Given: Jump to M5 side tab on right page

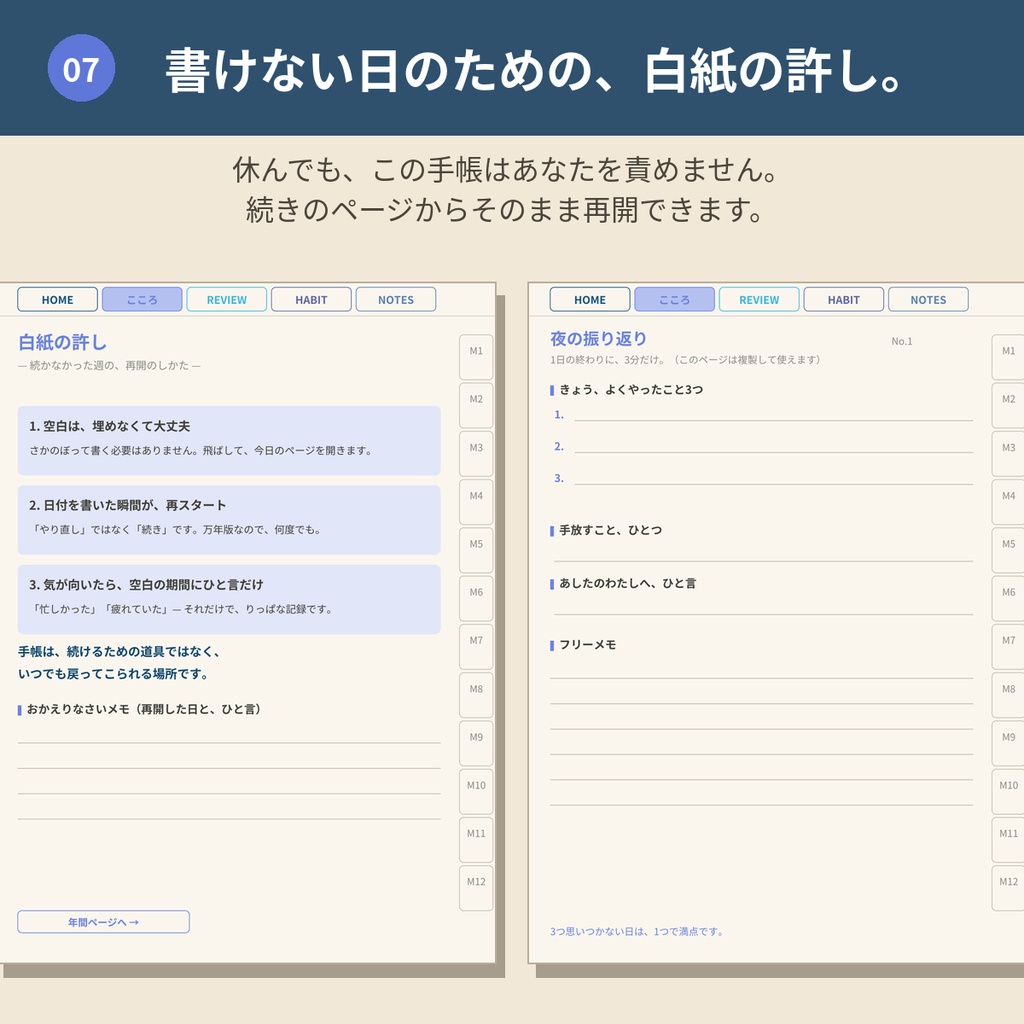Looking at the screenshot, I should coord(1008,551).
